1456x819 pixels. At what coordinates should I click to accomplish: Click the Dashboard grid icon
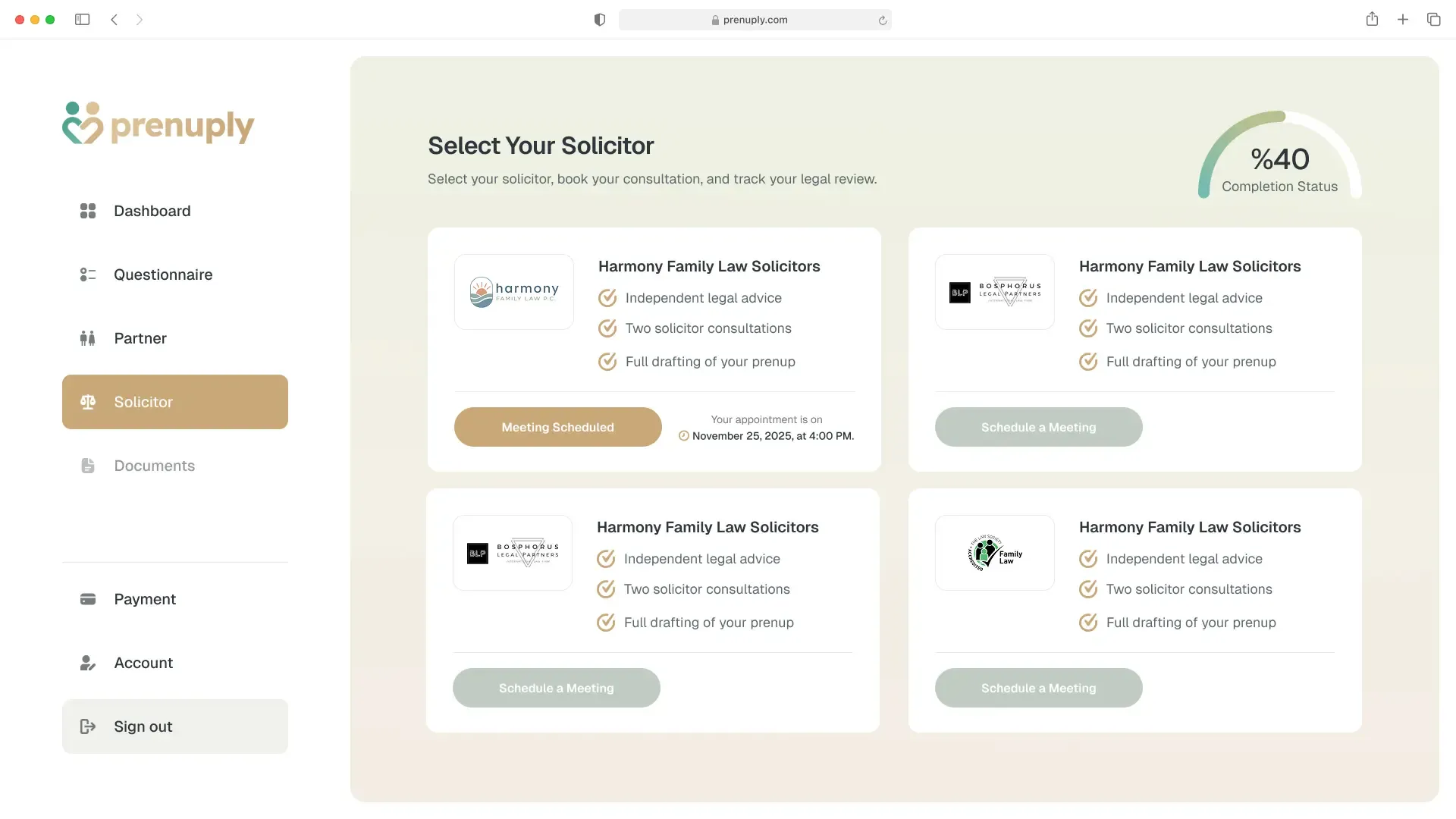pyautogui.click(x=88, y=211)
